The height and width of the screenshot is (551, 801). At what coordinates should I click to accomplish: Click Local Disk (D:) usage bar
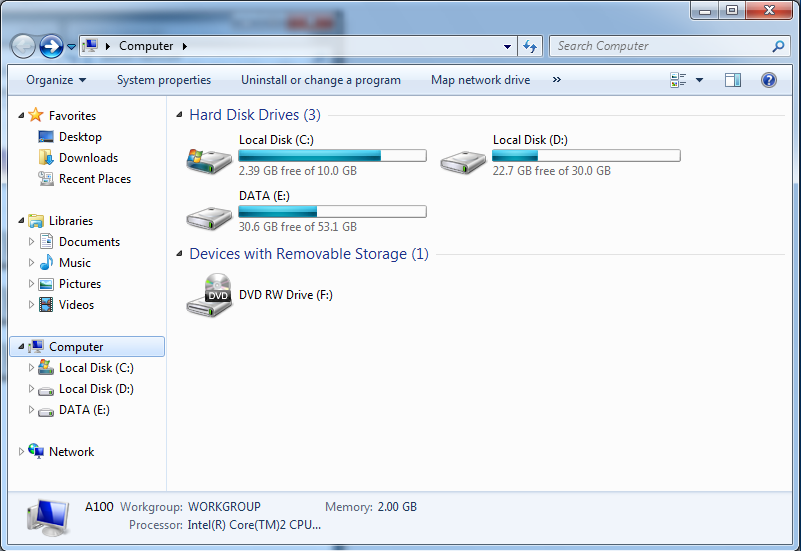586,156
